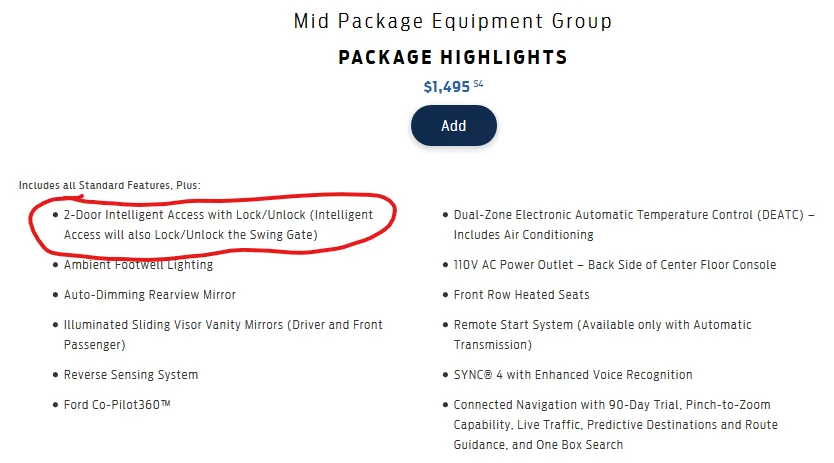Click the Add button

(x=453, y=126)
